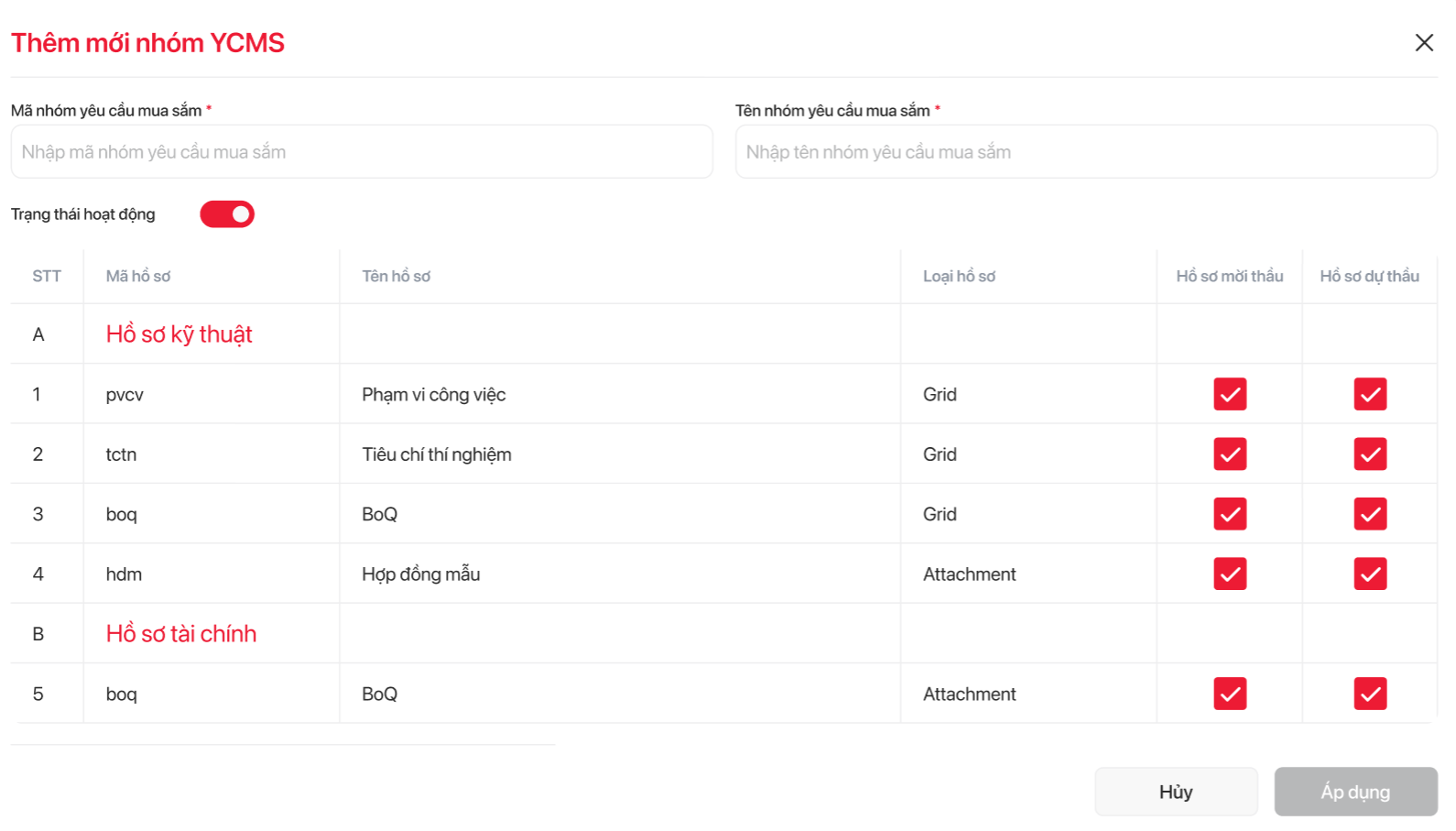
Task: Select the Hồ sơ tài chính section row
Action: pos(181,634)
